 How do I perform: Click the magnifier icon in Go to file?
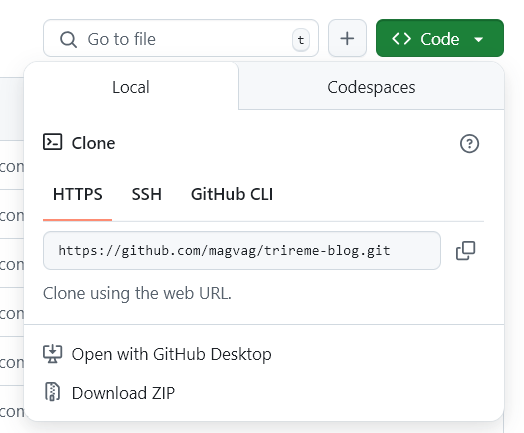click(x=69, y=39)
